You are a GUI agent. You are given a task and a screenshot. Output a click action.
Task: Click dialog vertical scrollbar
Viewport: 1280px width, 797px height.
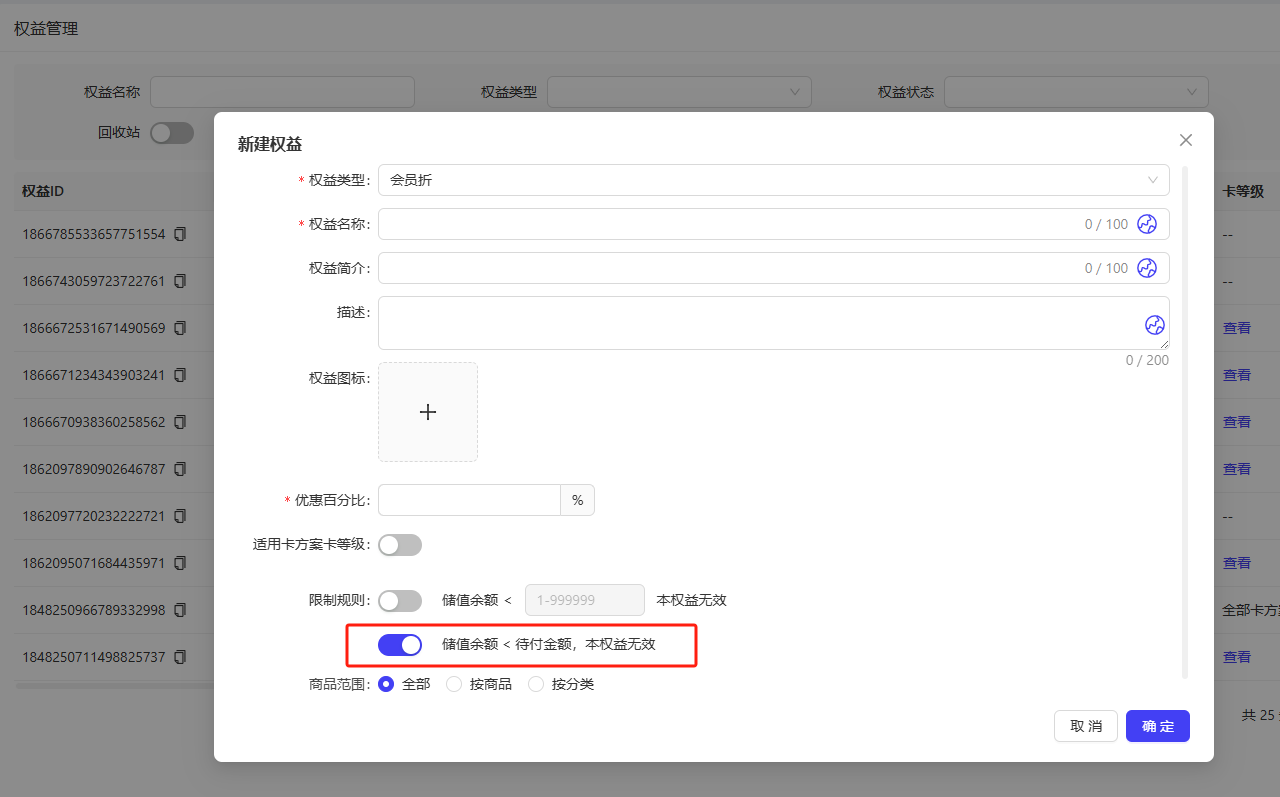point(1186,422)
